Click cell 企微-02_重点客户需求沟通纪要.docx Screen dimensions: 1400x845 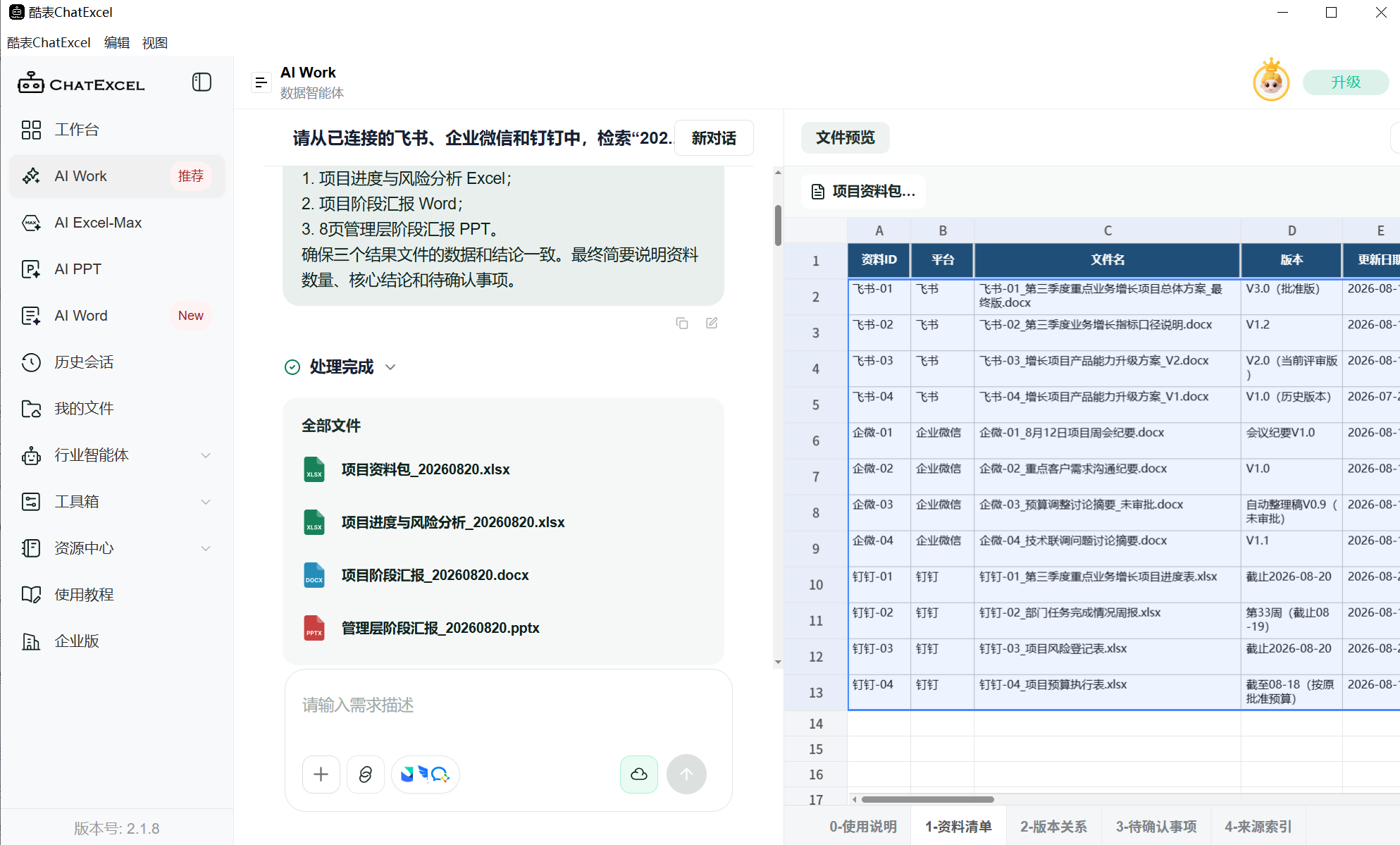tap(1108, 476)
